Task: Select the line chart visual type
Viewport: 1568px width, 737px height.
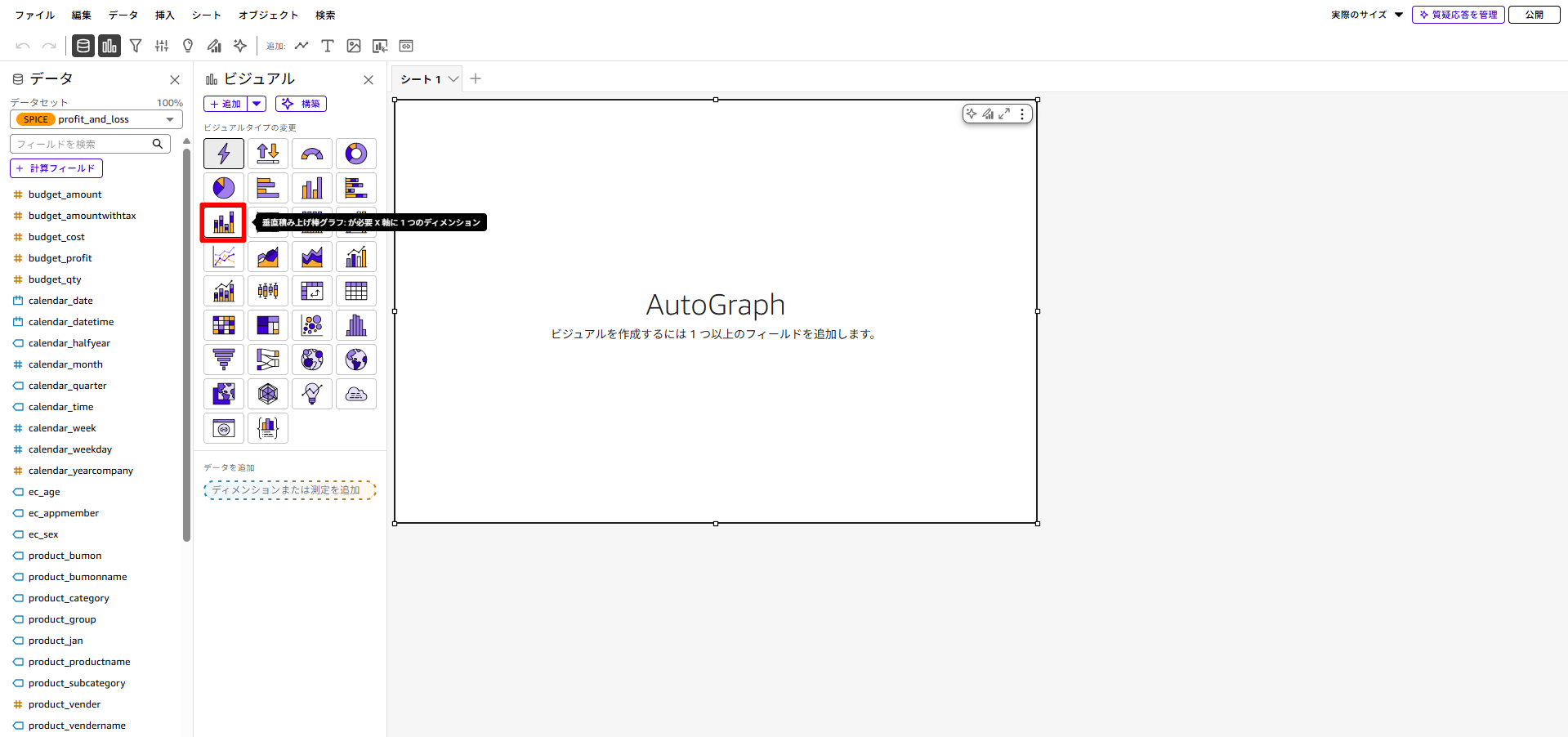Action: coord(224,257)
